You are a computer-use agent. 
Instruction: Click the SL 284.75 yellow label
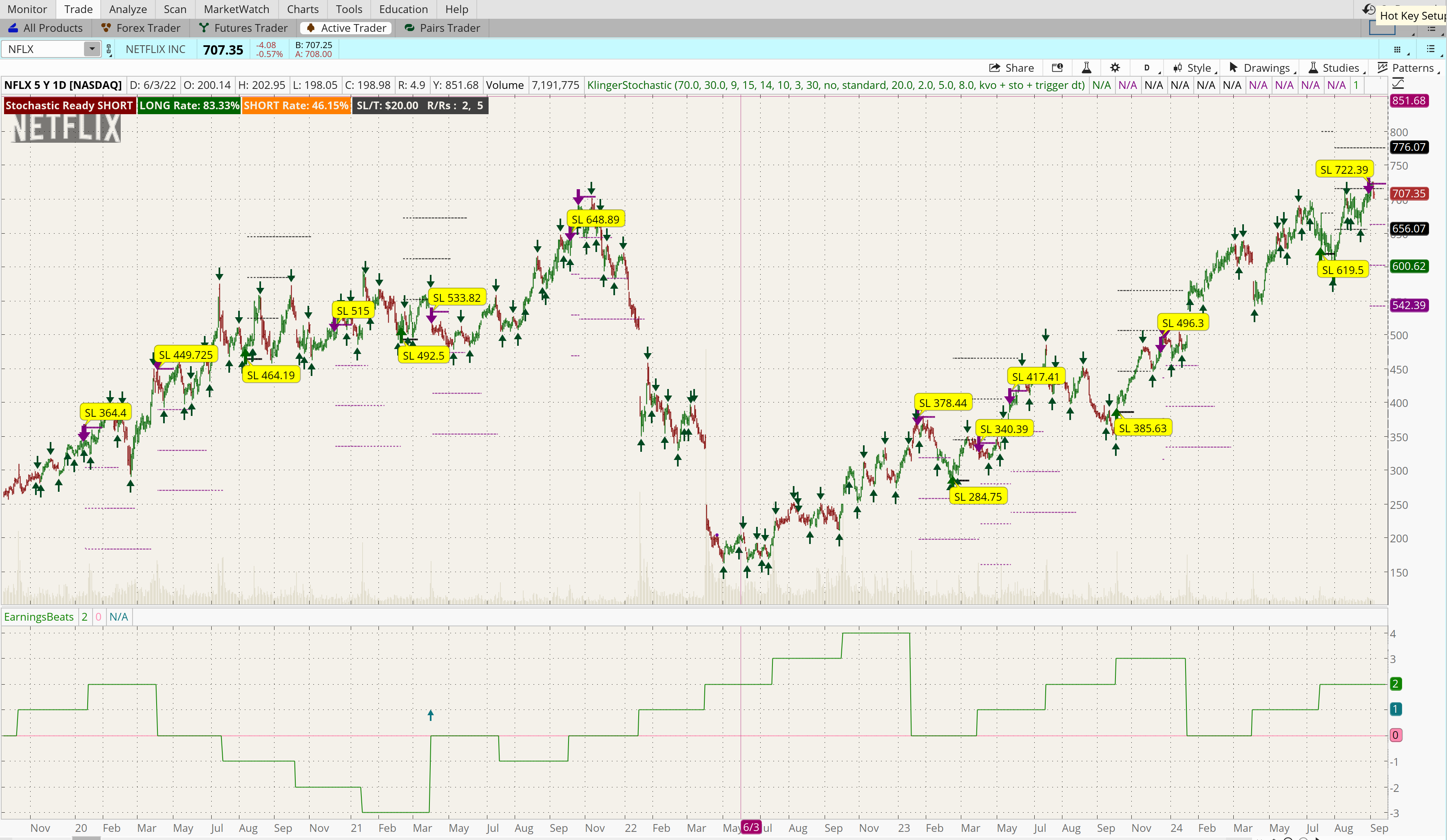pyautogui.click(x=978, y=497)
